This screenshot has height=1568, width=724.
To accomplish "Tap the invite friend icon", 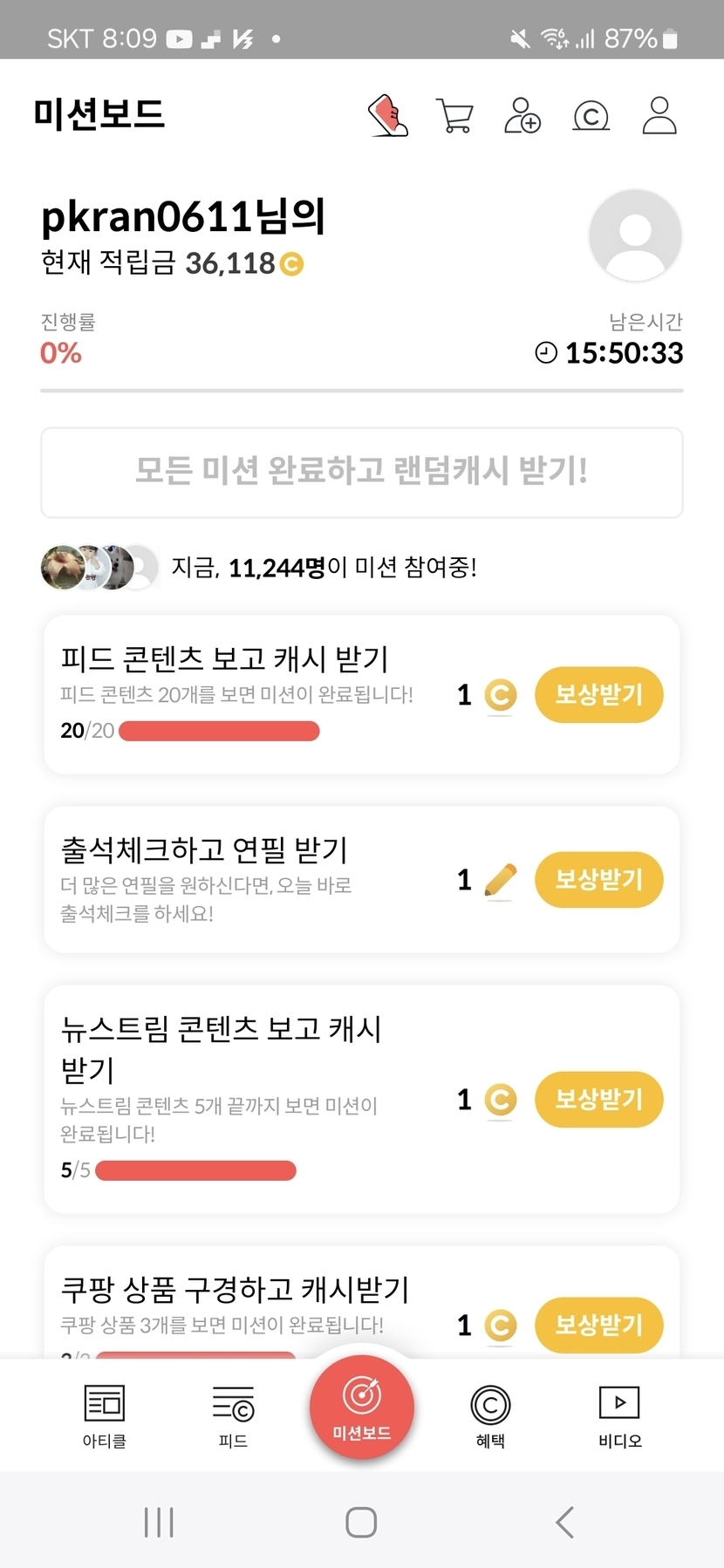I will tap(523, 116).
